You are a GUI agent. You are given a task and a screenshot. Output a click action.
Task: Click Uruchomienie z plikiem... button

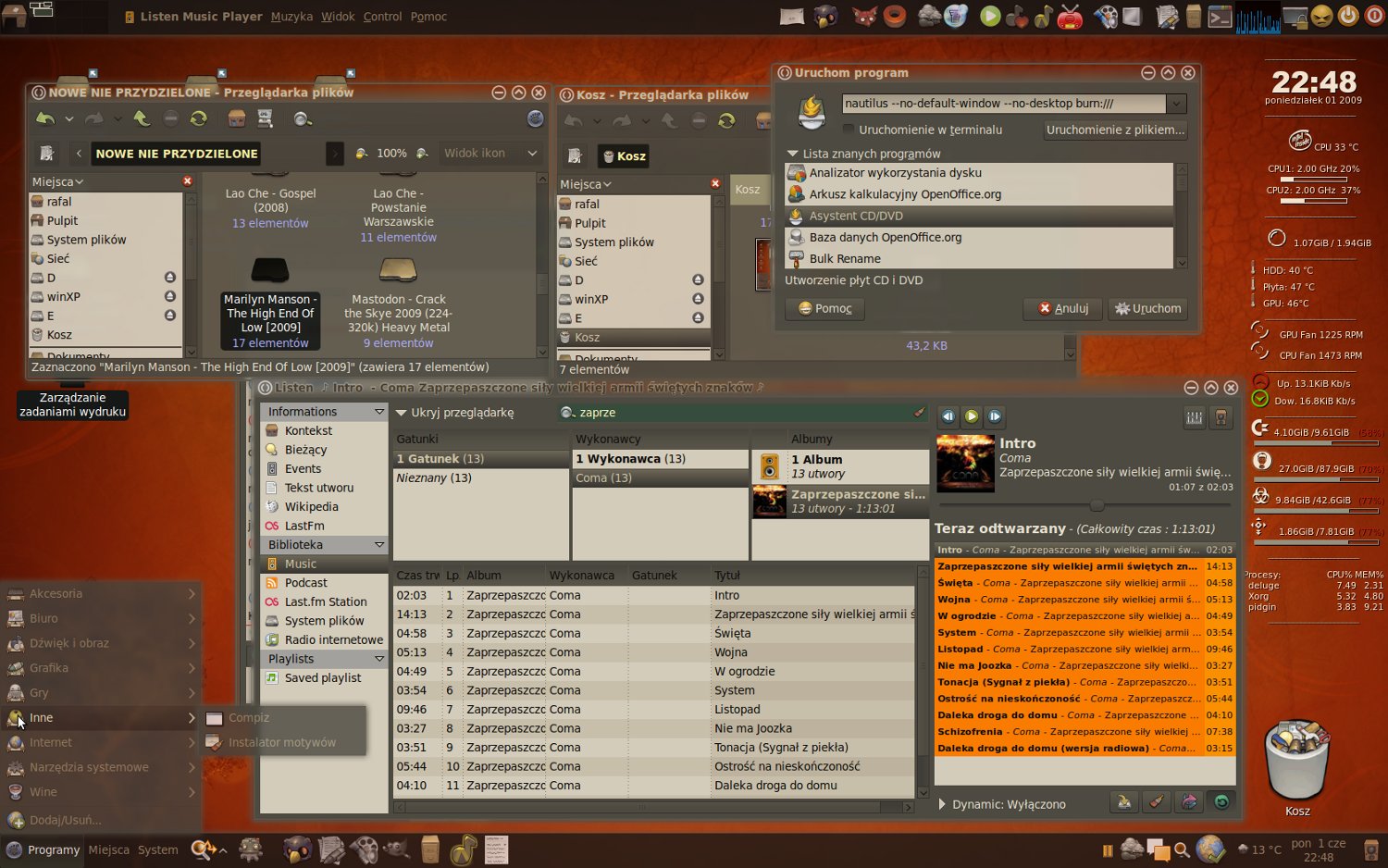(1115, 130)
